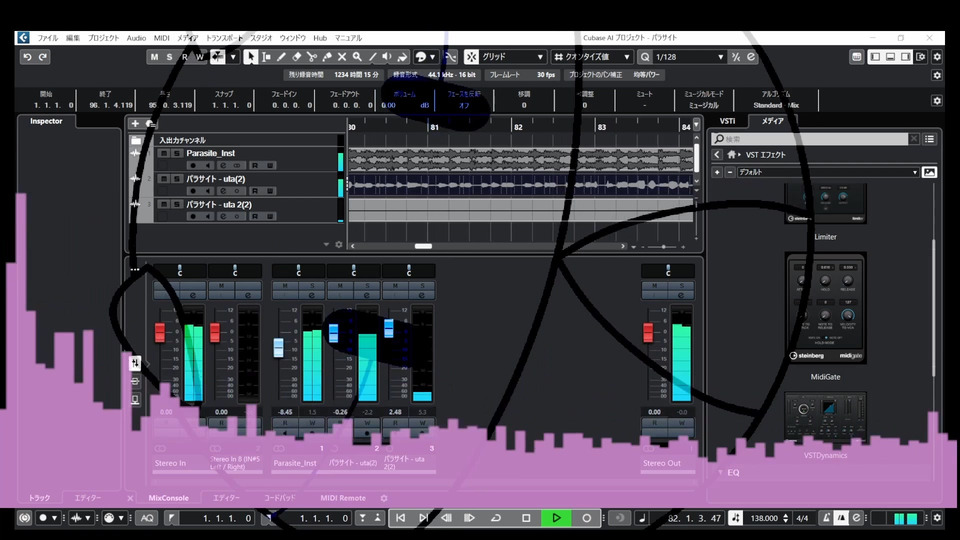
Task: Select the MidiGate plugin thumbnail
Action: (825, 308)
